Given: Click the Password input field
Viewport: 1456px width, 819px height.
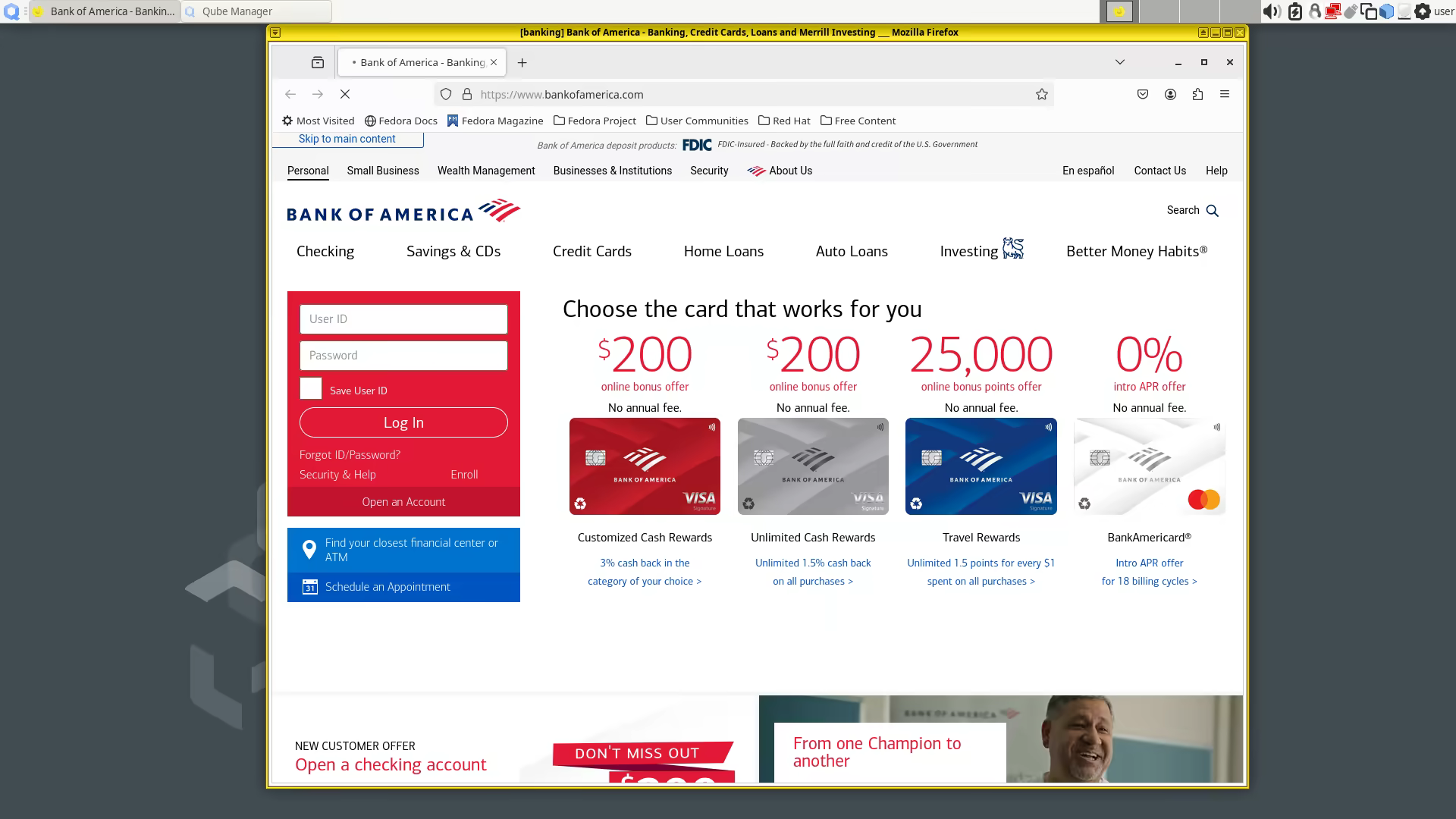Looking at the screenshot, I should [x=403, y=356].
